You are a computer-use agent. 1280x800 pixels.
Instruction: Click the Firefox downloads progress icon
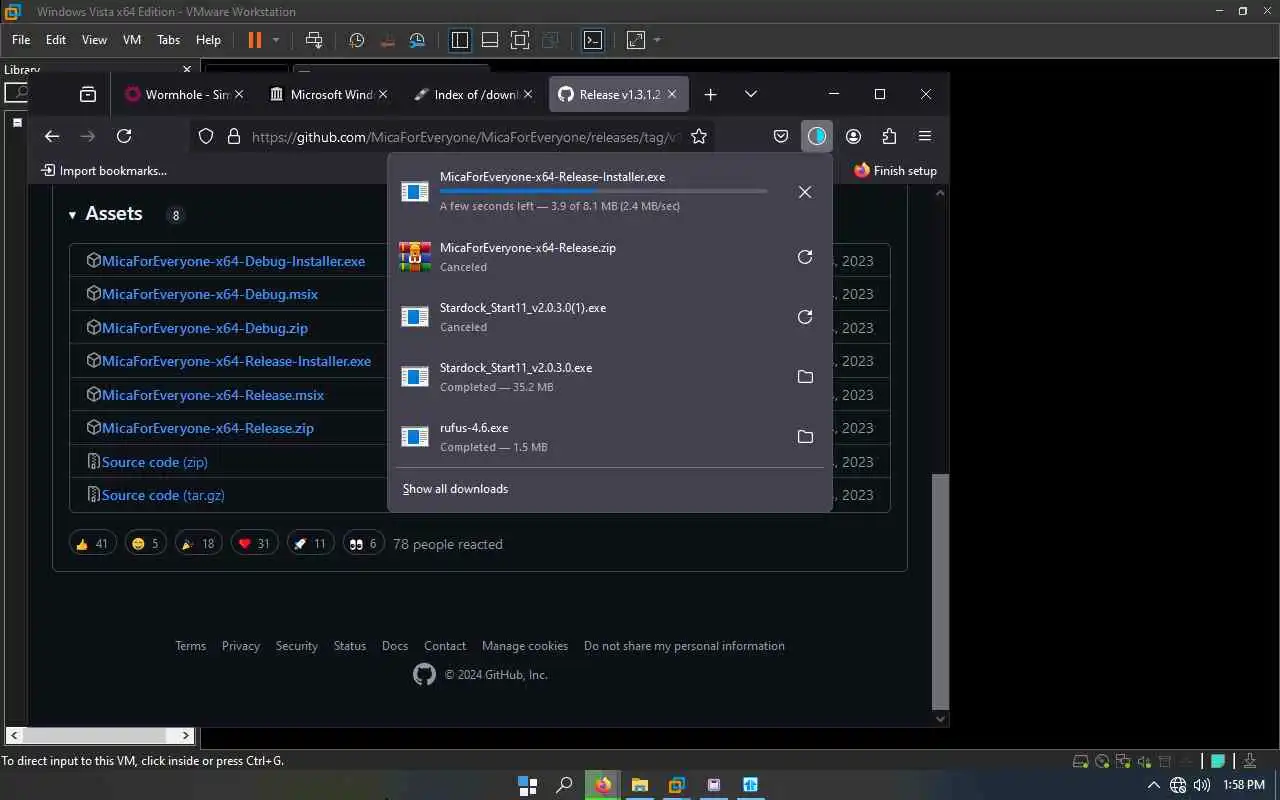[817, 136]
